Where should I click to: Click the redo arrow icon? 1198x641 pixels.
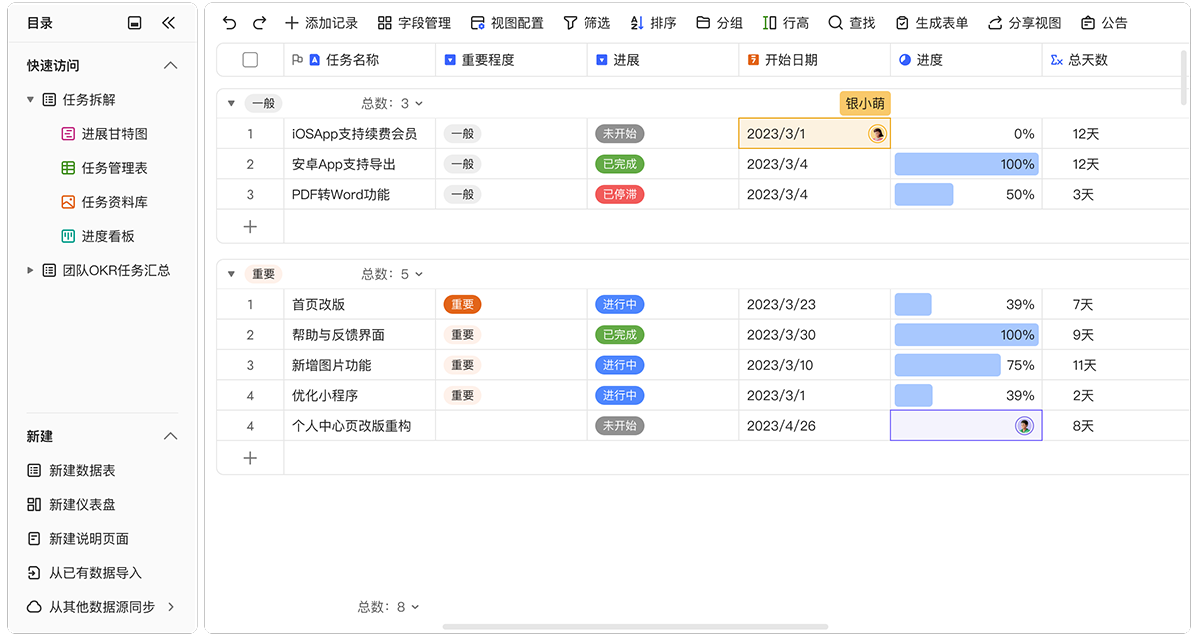[x=260, y=23]
